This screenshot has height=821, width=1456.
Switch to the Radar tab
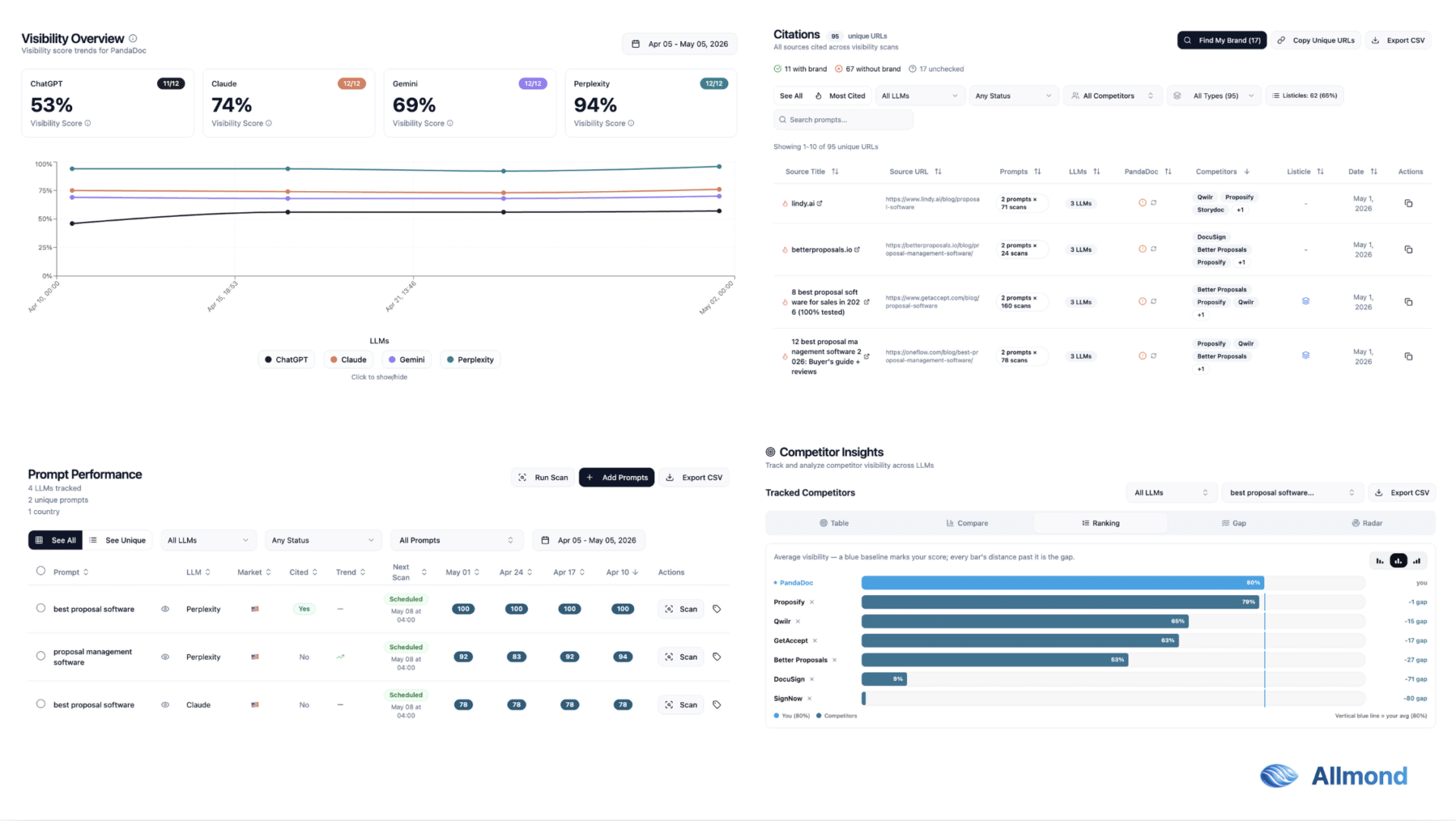pyautogui.click(x=1367, y=523)
